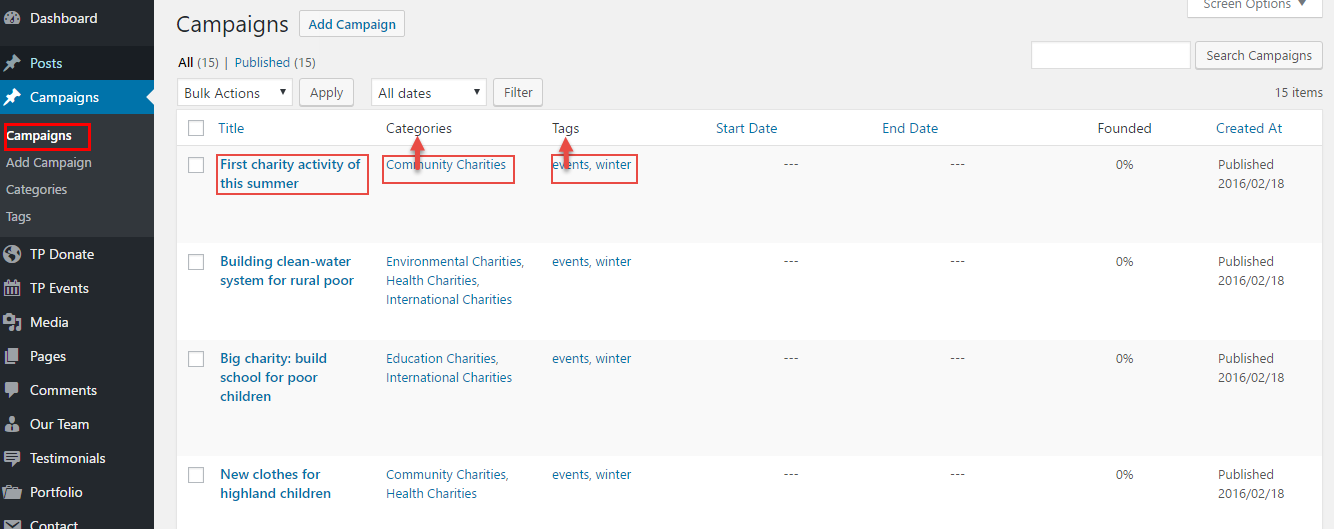Screen dimensions: 1334x529
Task: Click the search campaigns text field
Action: coord(1110,56)
